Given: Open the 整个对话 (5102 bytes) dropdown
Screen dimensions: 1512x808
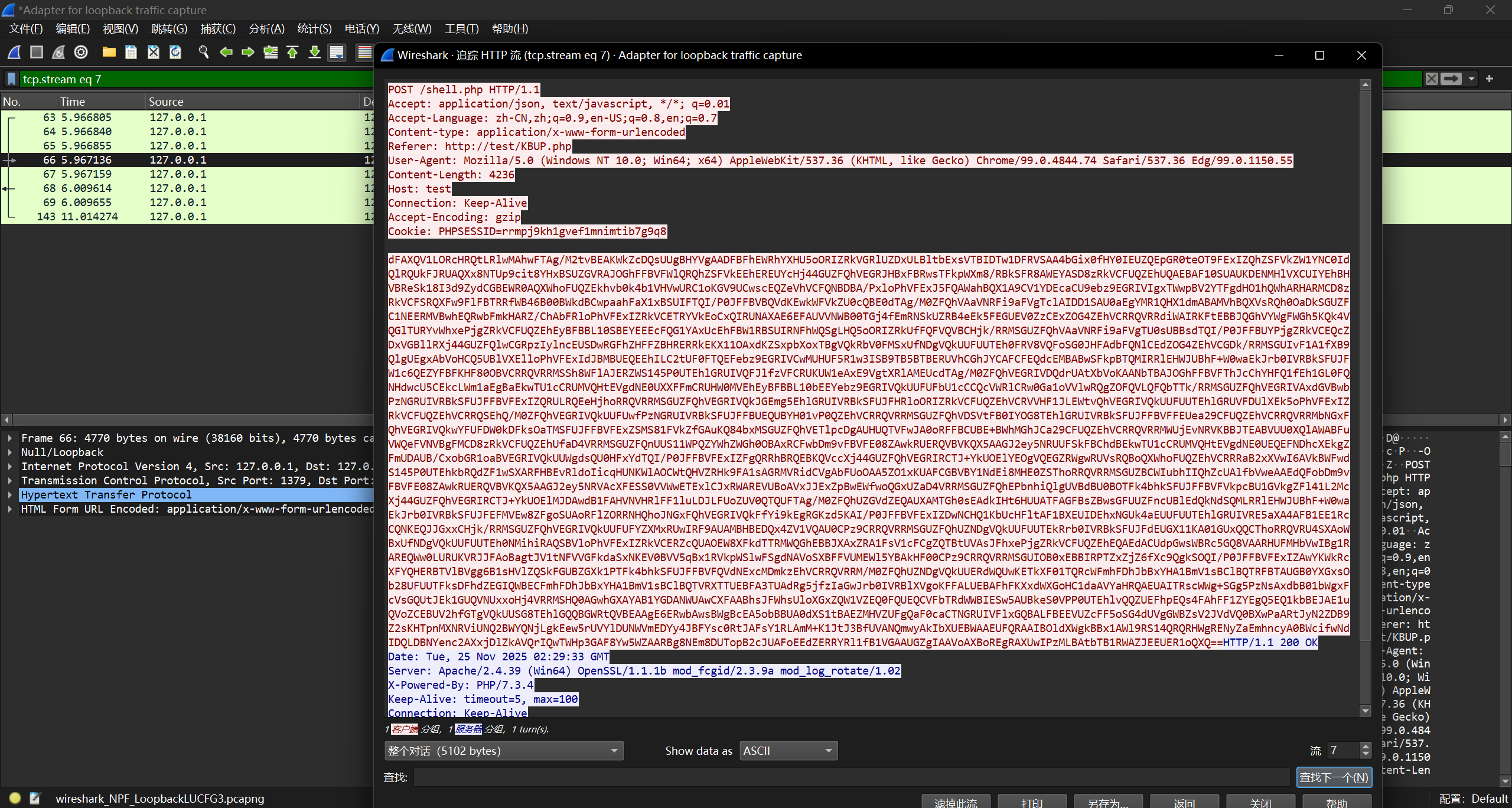Looking at the screenshot, I should pyautogui.click(x=503, y=751).
